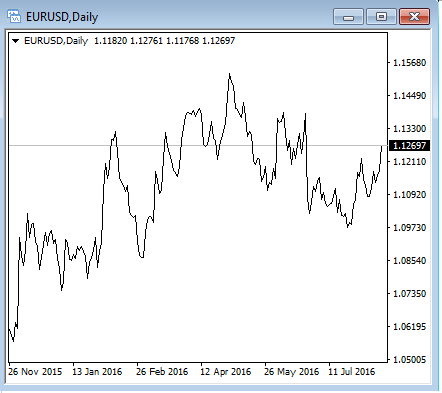442x393 pixels.
Task: Select the 26 Nov 2015 date marker
Action: click(35, 372)
